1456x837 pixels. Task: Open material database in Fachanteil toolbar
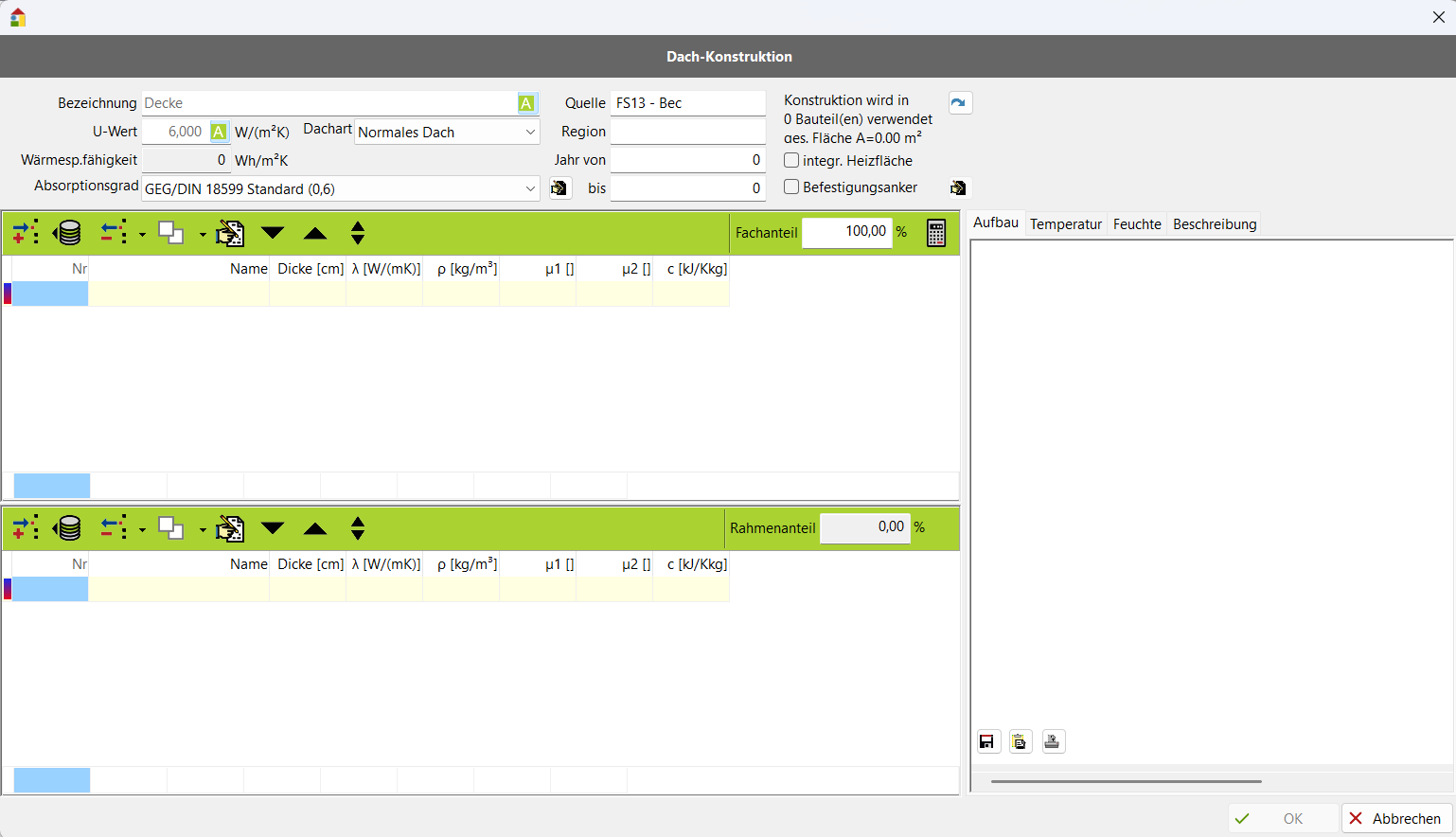pyautogui.click(x=68, y=233)
